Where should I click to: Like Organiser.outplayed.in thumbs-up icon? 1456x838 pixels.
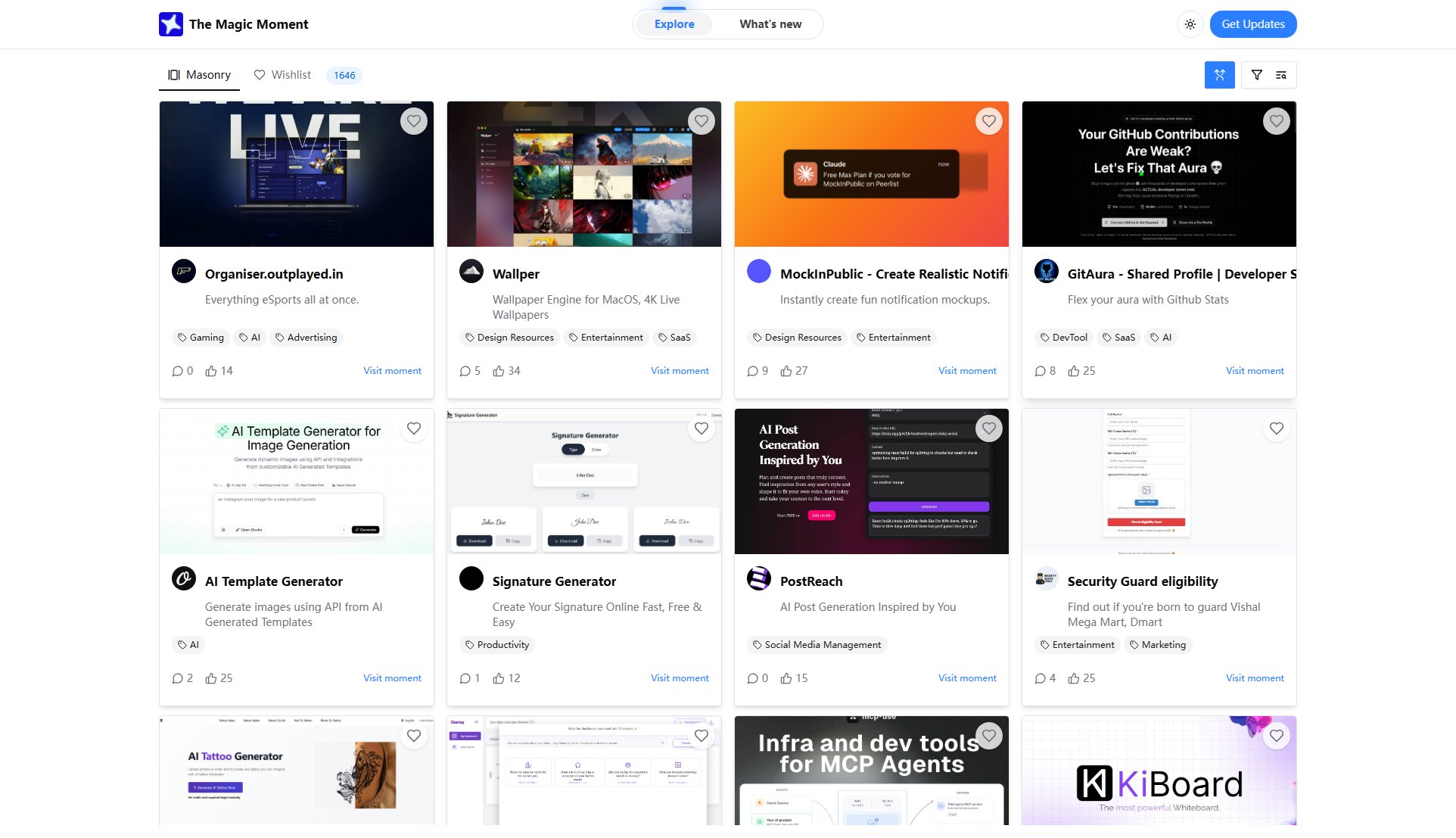pos(211,371)
